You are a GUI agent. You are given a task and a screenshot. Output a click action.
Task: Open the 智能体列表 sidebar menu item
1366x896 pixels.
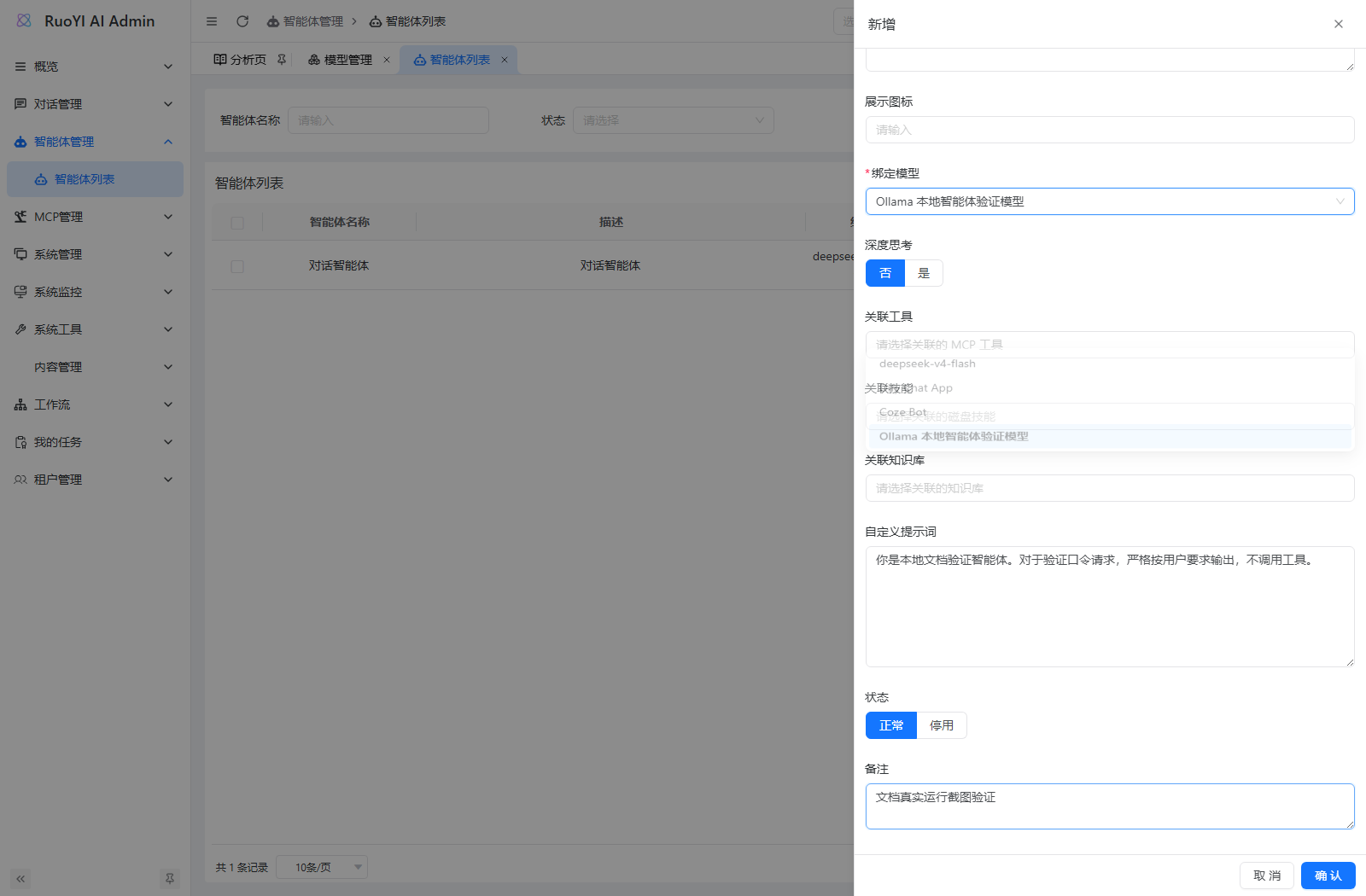point(96,179)
